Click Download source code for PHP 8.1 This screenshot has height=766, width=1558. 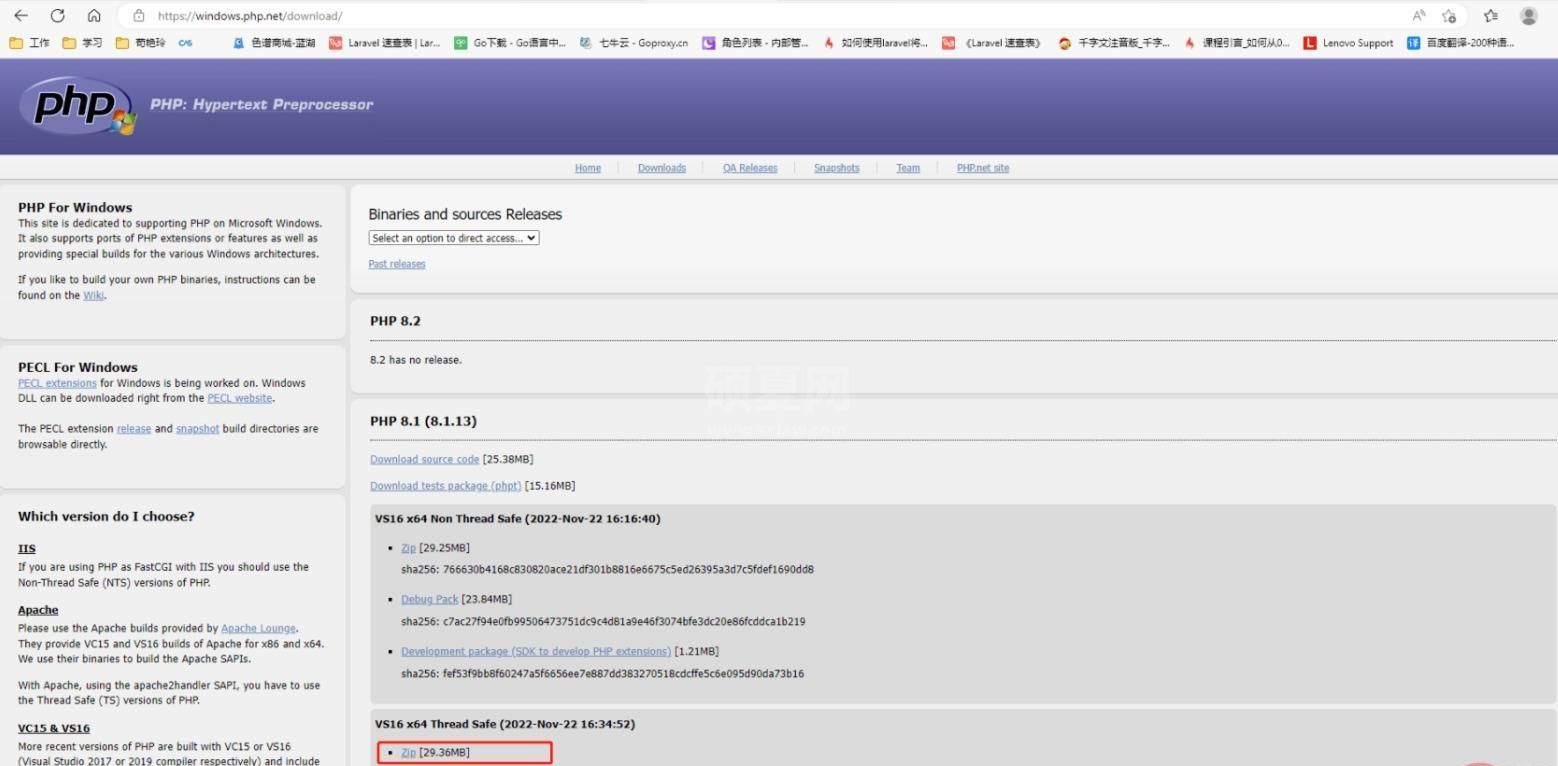pyautogui.click(x=424, y=459)
